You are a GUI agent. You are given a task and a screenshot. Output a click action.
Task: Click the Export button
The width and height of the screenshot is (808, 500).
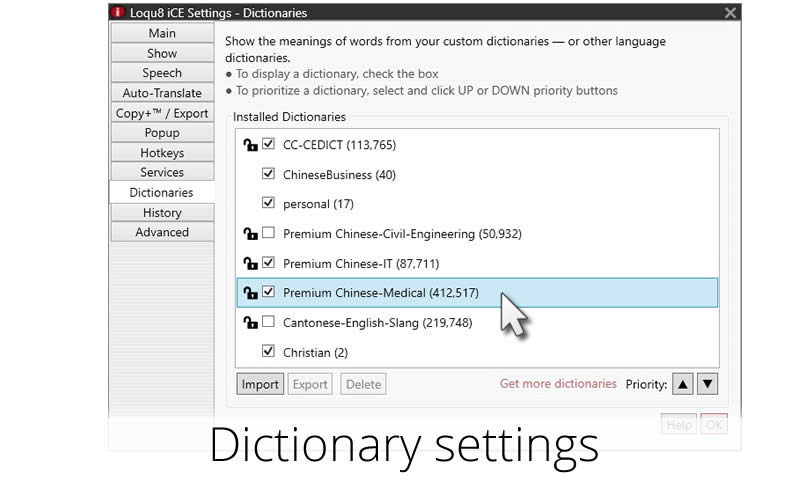[310, 384]
